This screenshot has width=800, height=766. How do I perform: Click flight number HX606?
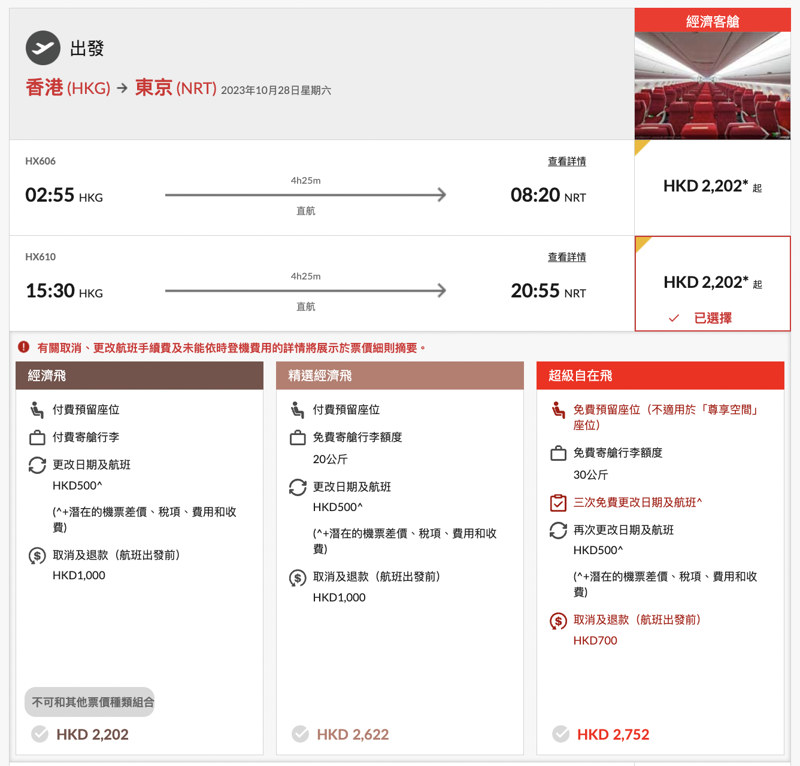[x=40, y=161]
